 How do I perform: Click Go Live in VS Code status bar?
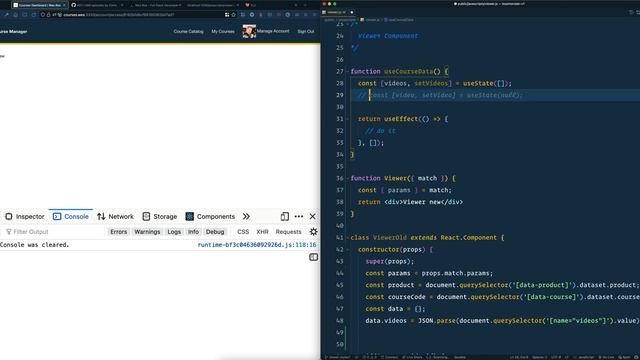coord(607,357)
